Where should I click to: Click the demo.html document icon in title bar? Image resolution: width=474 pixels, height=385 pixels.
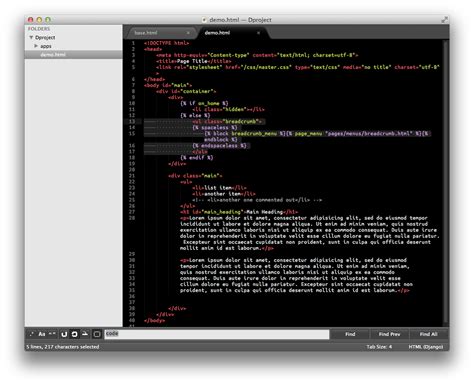tap(204, 20)
